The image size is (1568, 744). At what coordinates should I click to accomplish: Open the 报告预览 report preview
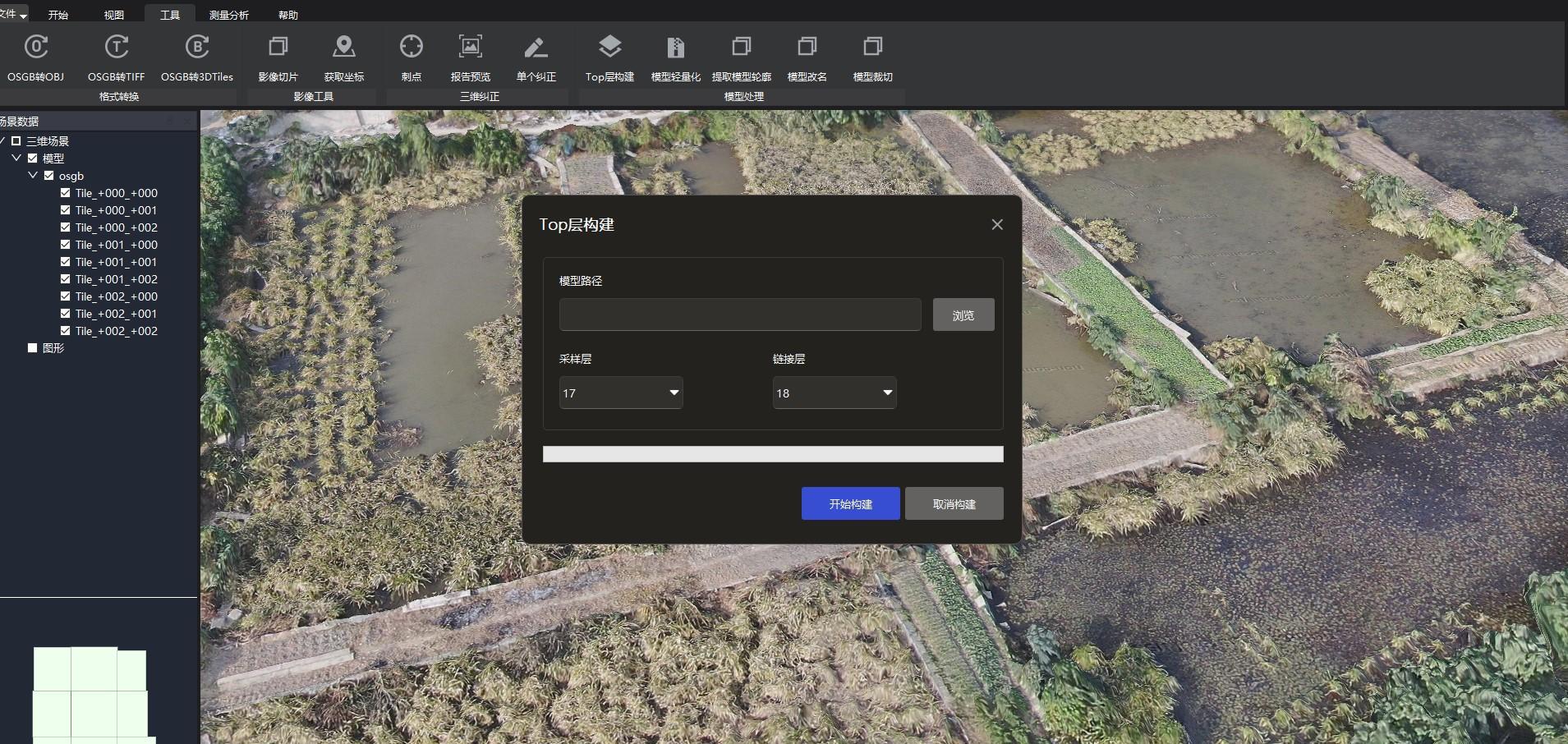471,57
